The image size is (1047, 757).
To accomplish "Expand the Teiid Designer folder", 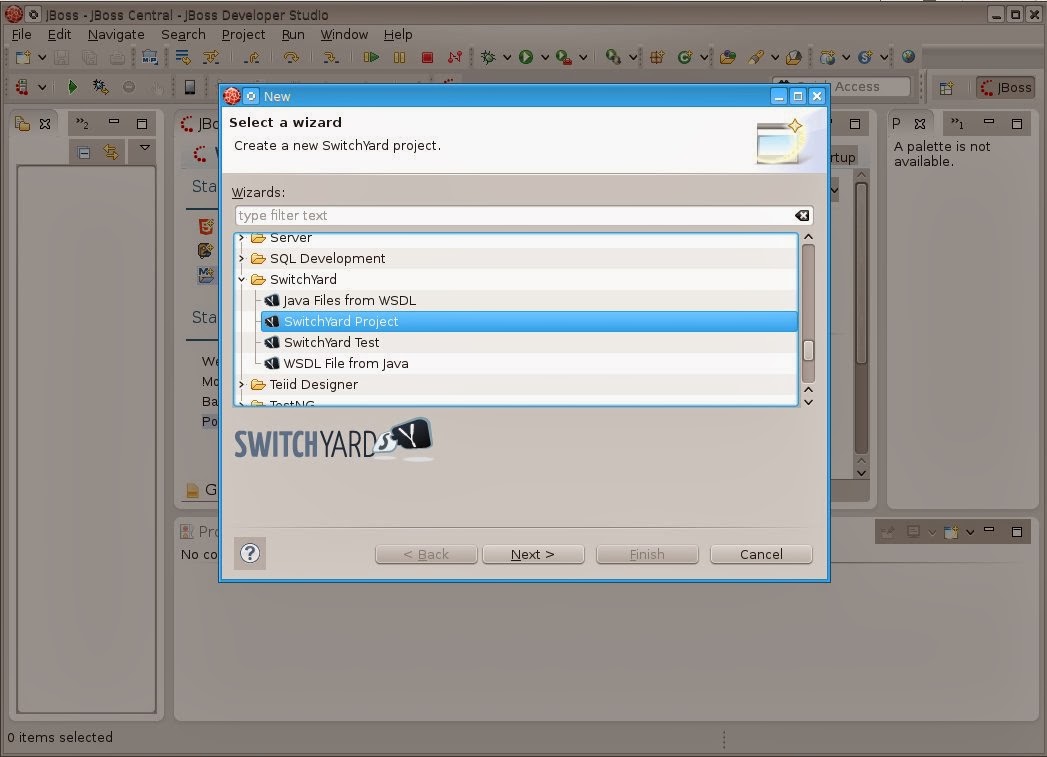I will point(242,385).
